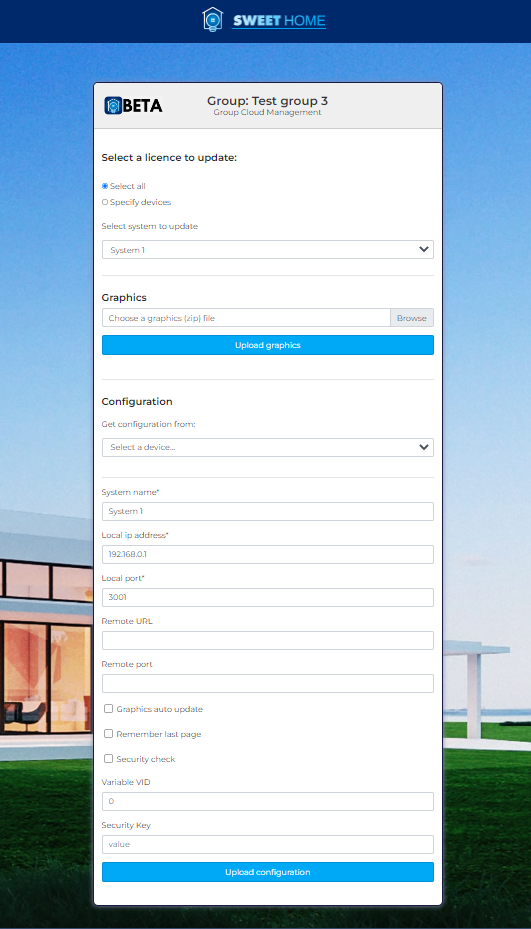Choose the Select all radio option
Image resolution: width=531 pixels, height=929 pixels.
pyautogui.click(x=105, y=186)
